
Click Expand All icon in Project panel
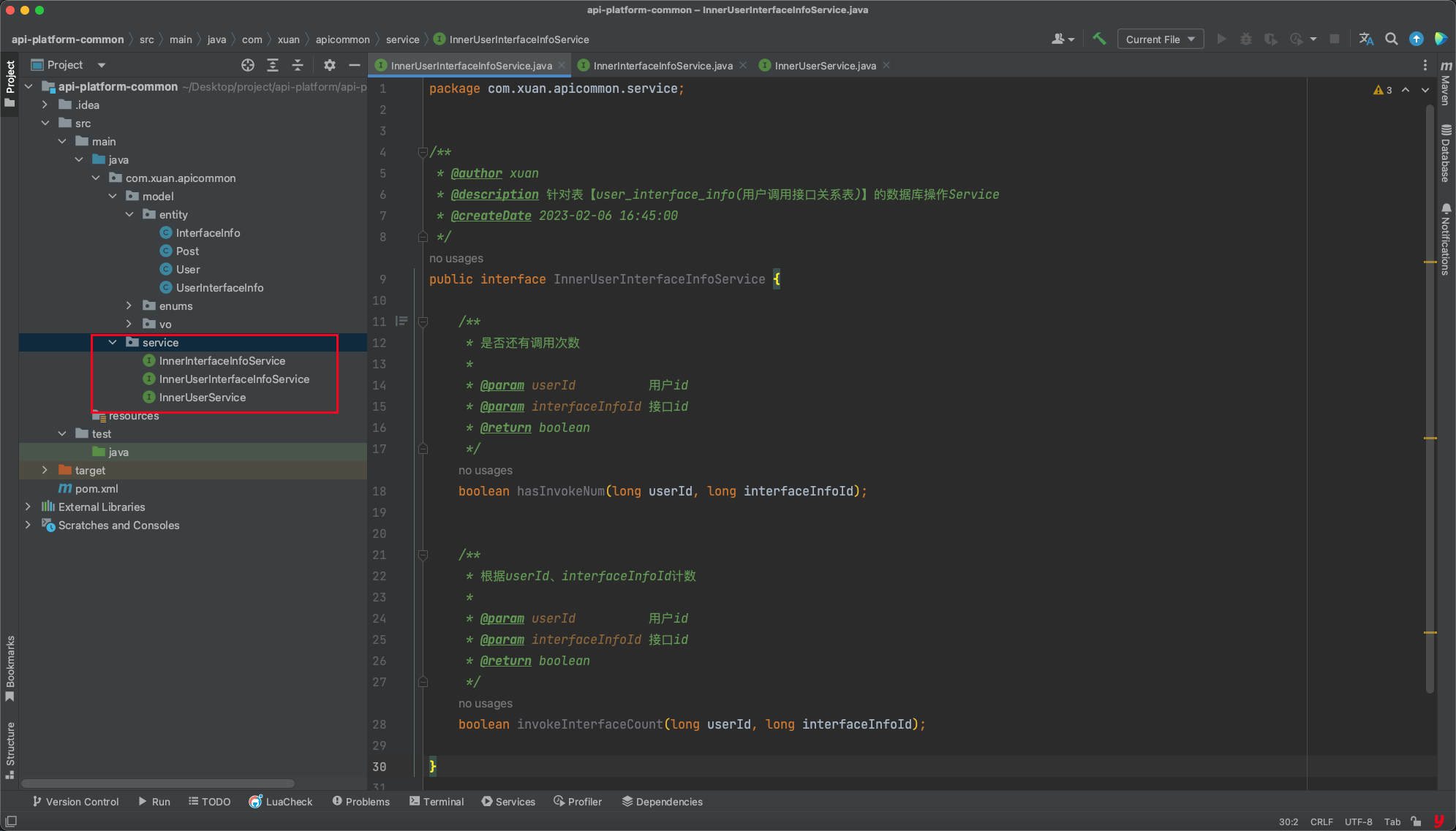(x=273, y=65)
